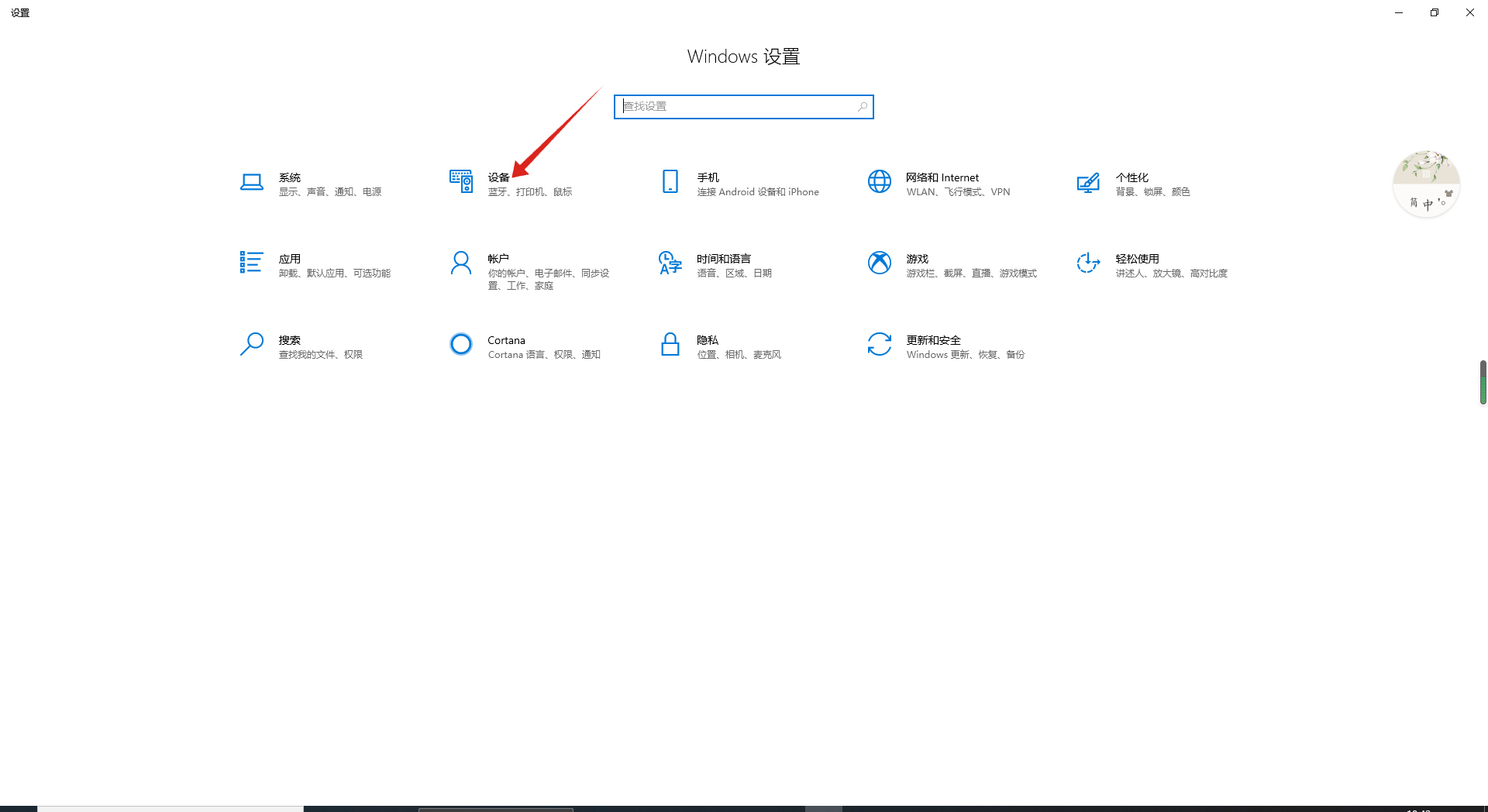Open the 轻松使用 label
Screen dimensions: 1488x812
[1138, 259]
